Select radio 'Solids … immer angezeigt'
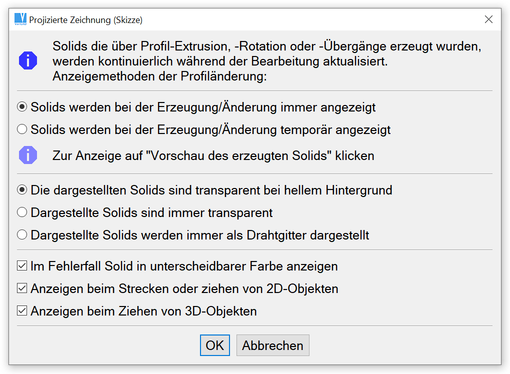 click(22, 107)
